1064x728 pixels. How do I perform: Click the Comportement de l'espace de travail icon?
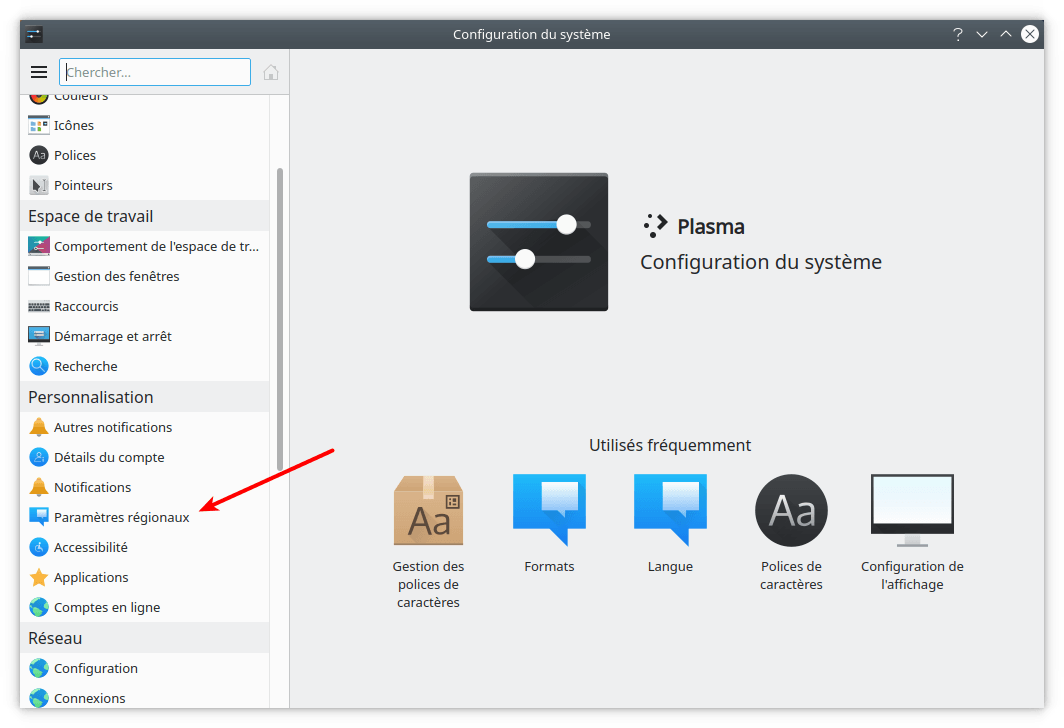pyautogui.click(x=39, y=246)
